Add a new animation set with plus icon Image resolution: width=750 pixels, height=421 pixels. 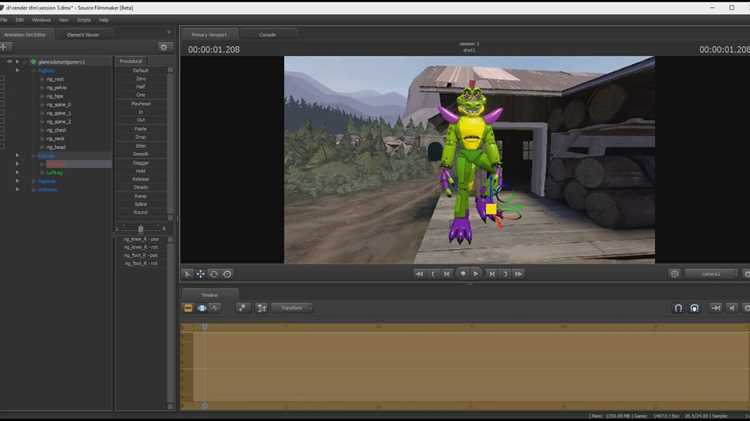(x=5, y=47)
